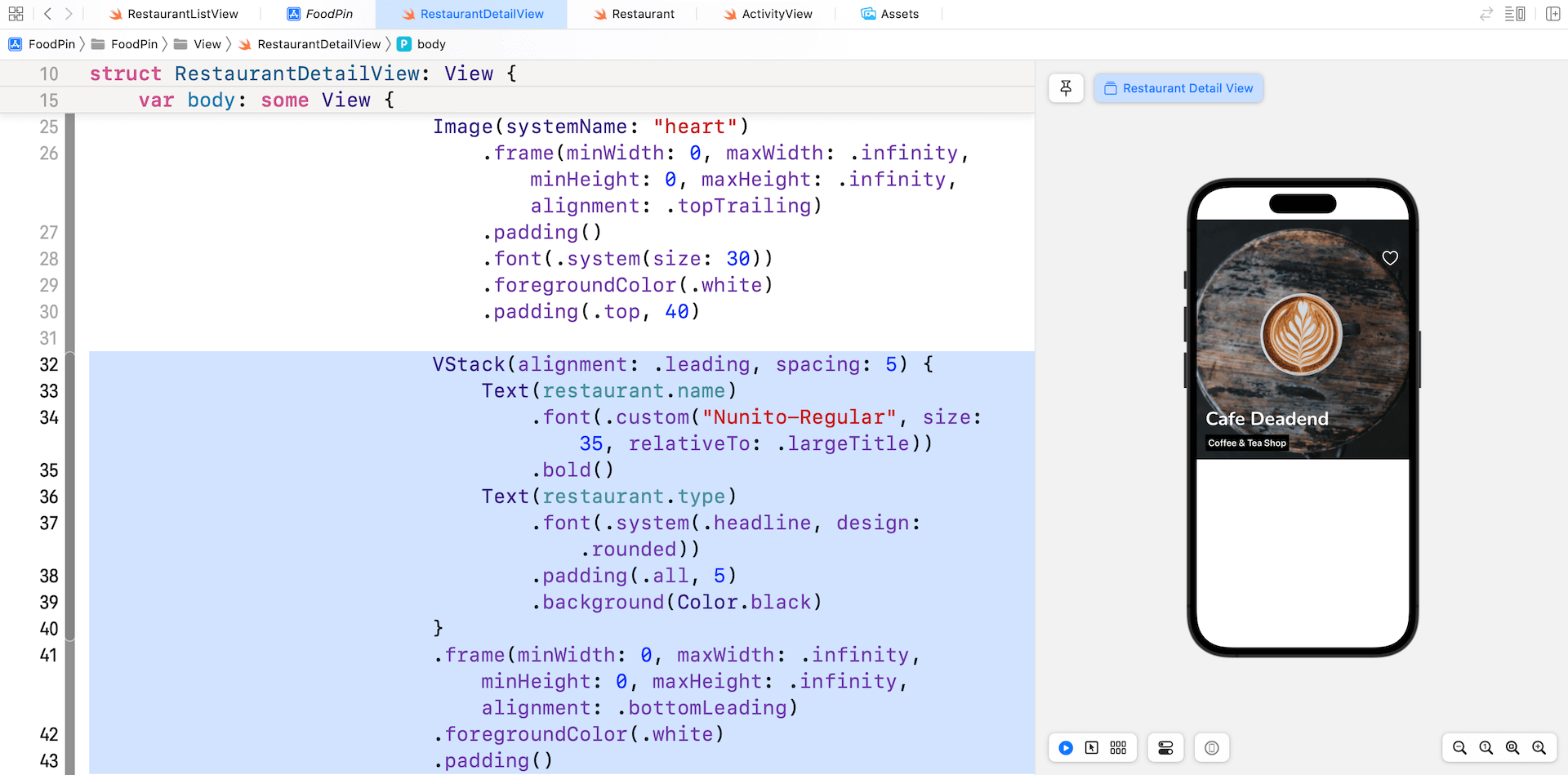
Task: Switch to the Assets tab
Action: click(x=890, y=14)
